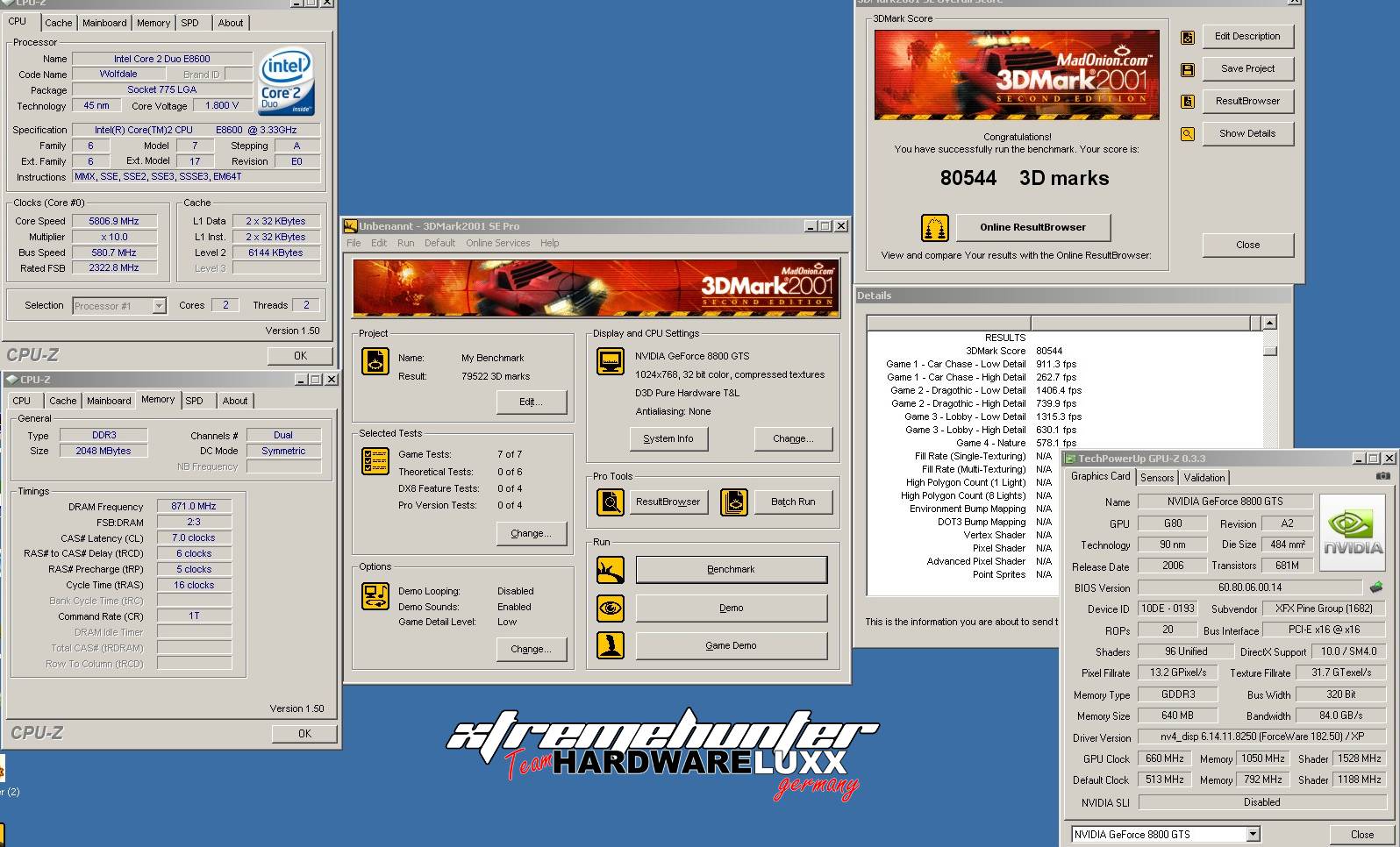Click the System Info button
The width and height of the screenshot is (1400, 847).
(x=668, y=439)
